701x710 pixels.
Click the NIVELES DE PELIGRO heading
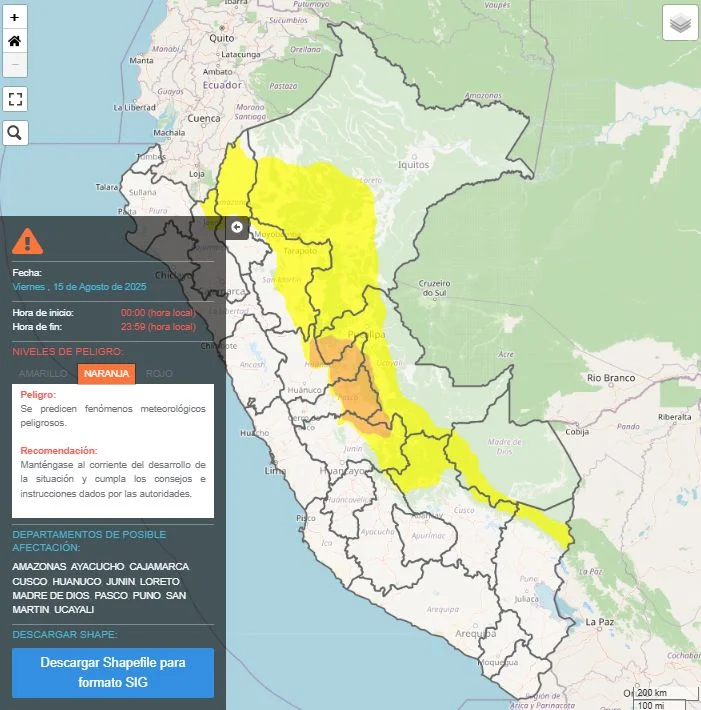[x=67, y=352]
